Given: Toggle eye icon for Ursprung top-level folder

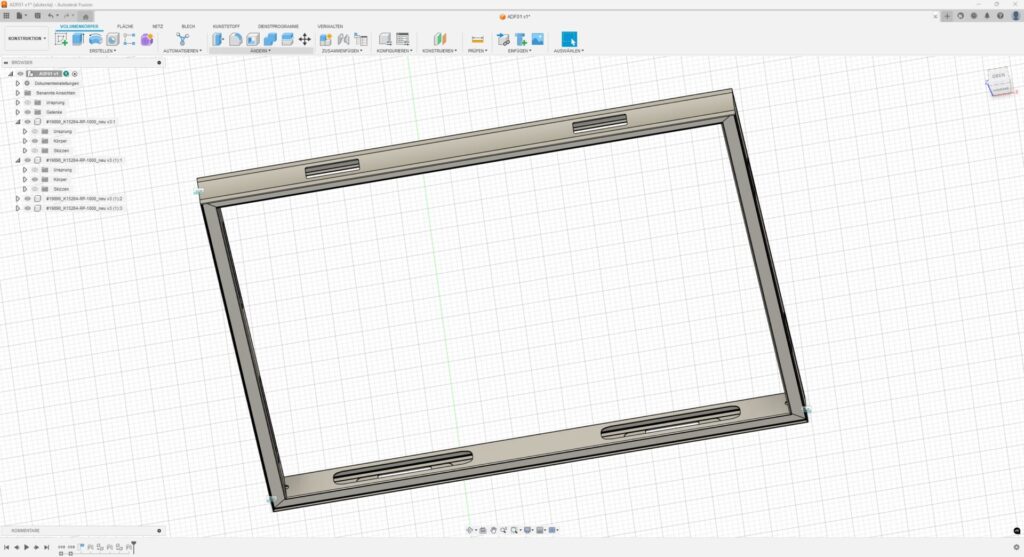Looking at the screenshot, I should (28, 102).
